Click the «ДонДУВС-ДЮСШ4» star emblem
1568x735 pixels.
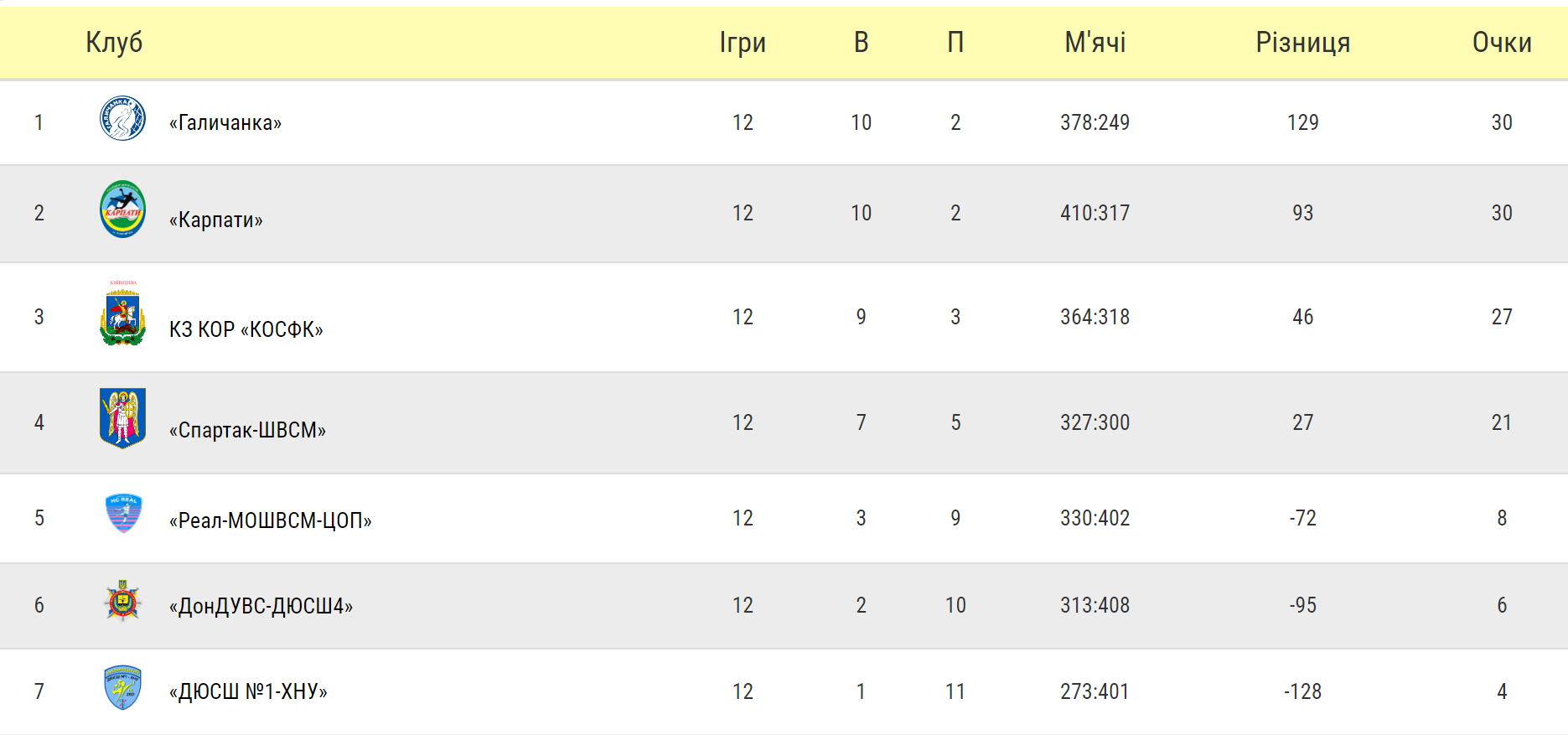tap(123, 601)
